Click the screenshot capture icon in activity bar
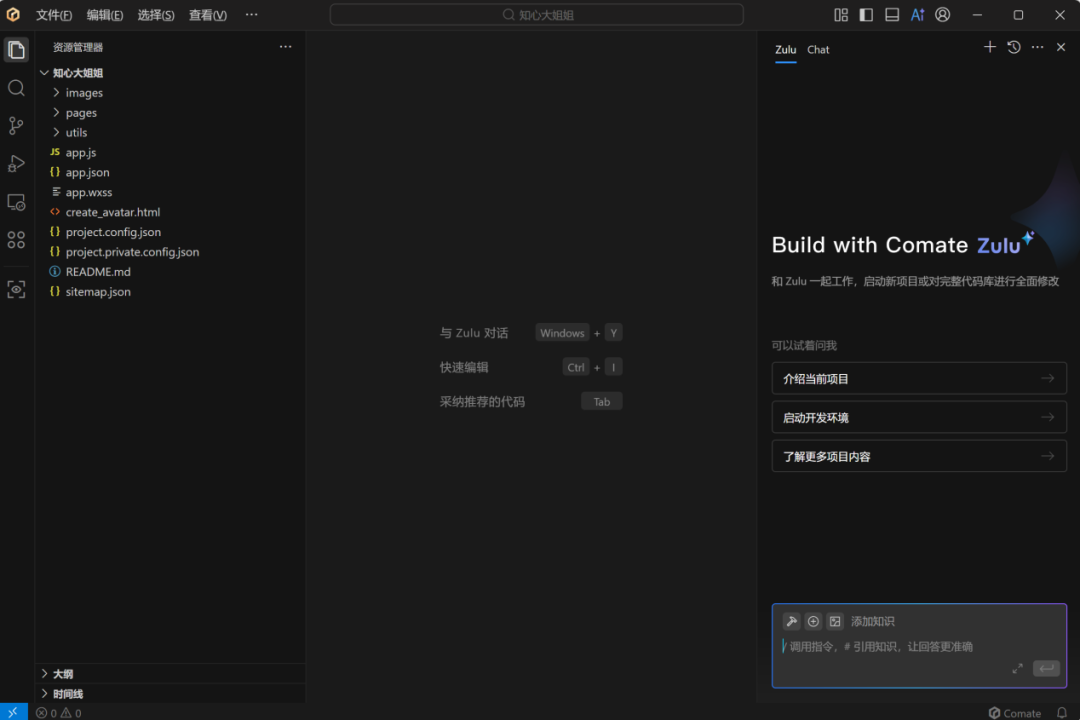1080x720 pixels. point(16,289)
